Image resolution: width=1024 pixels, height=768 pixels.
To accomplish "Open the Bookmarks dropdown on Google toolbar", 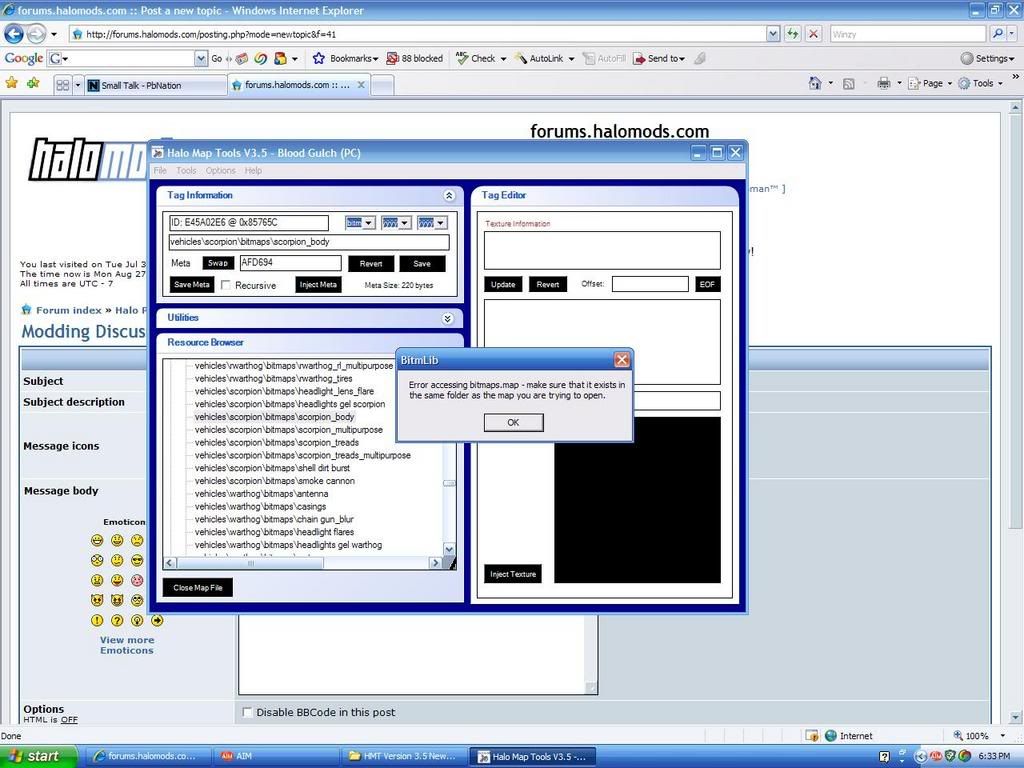I will 345,58.
